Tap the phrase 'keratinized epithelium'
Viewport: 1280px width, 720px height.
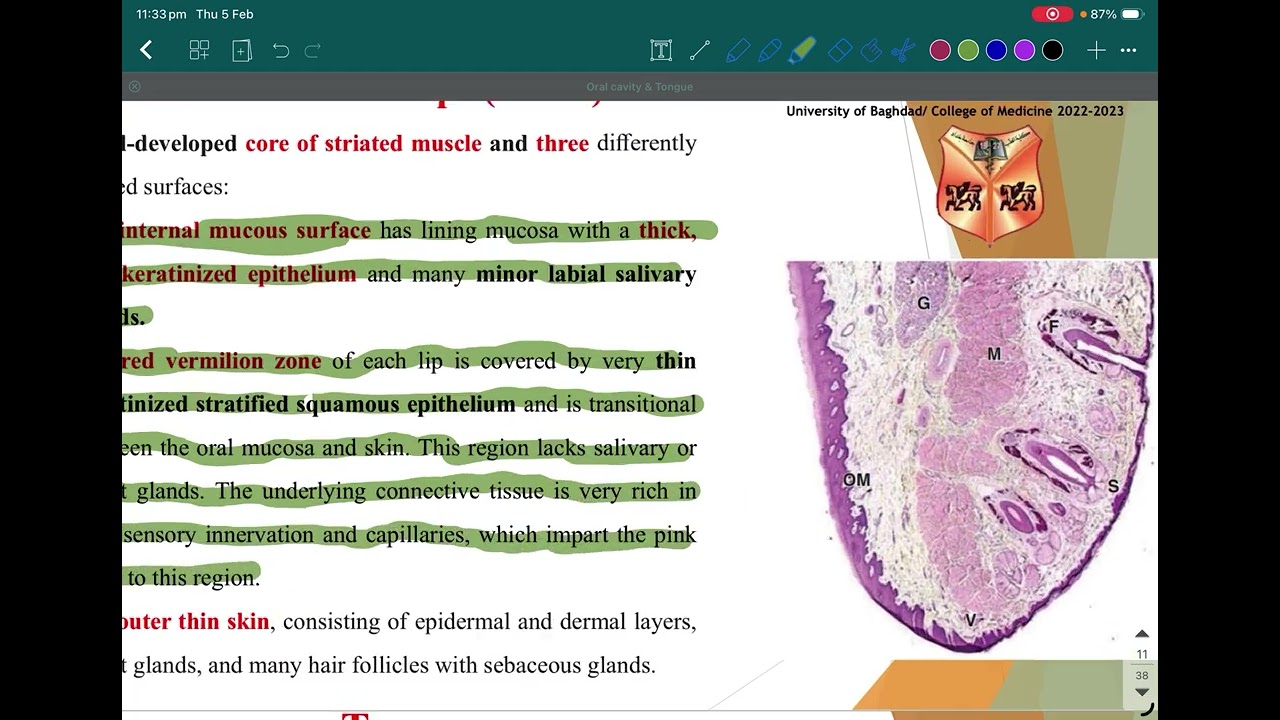(239, 274)
